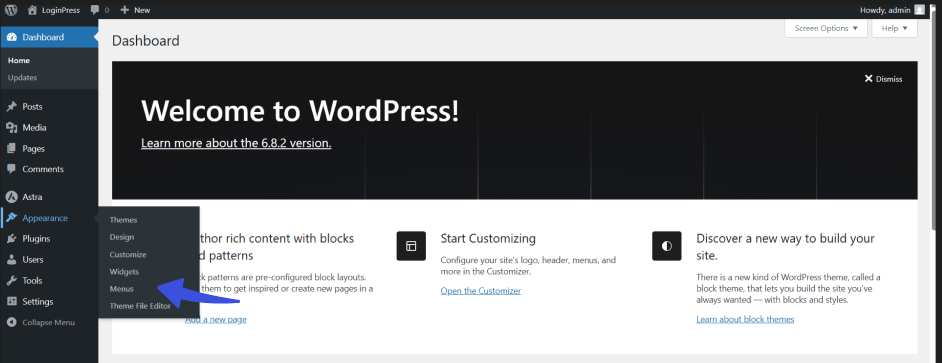The height and width of the screenshot is (363, 942).
Task: Click Collapse Menu label
Action: 49,323
